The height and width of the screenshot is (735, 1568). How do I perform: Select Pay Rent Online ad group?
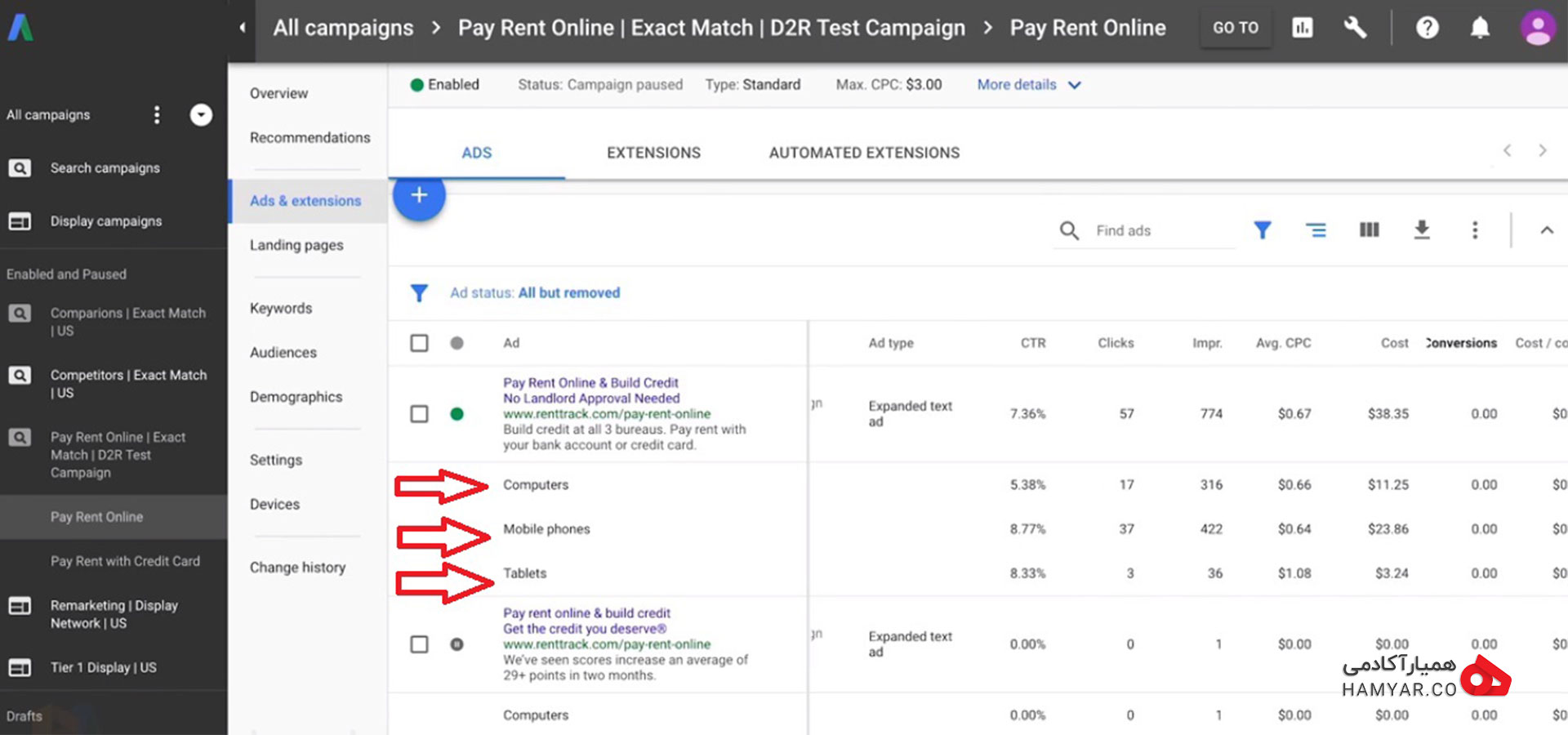click(96, 517)
